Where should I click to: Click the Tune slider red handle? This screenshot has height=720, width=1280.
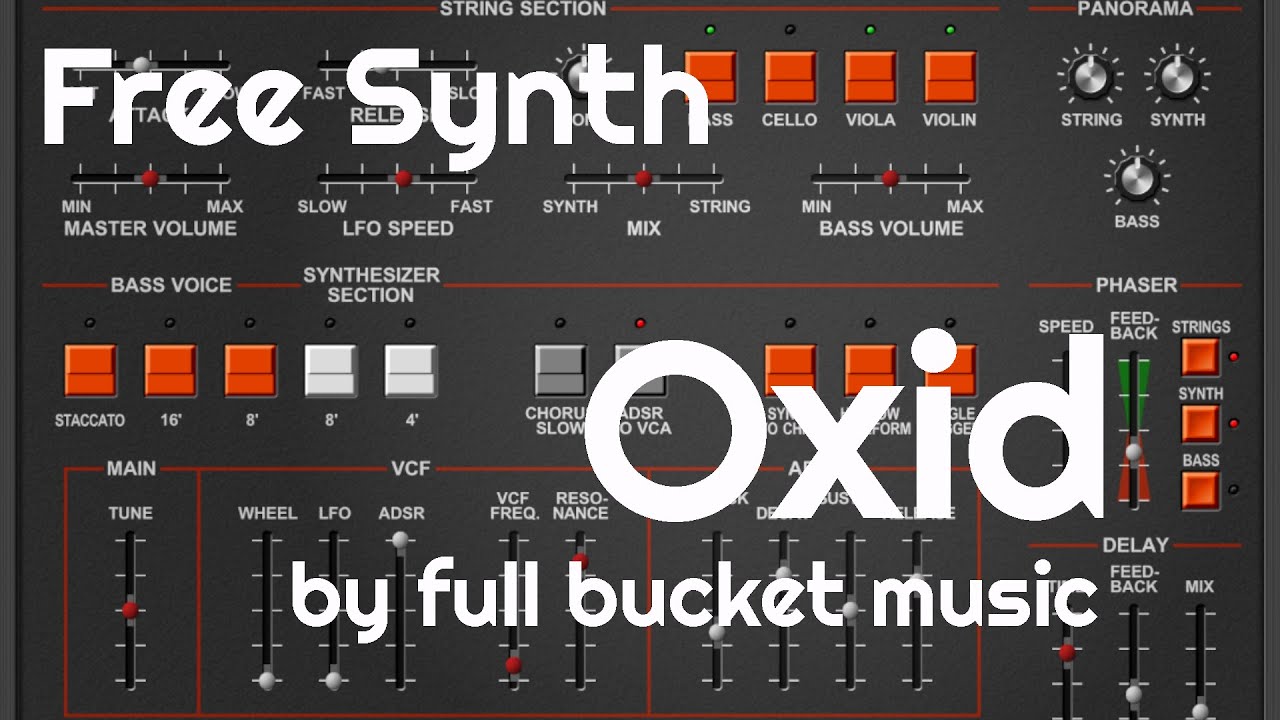point(130,610)
